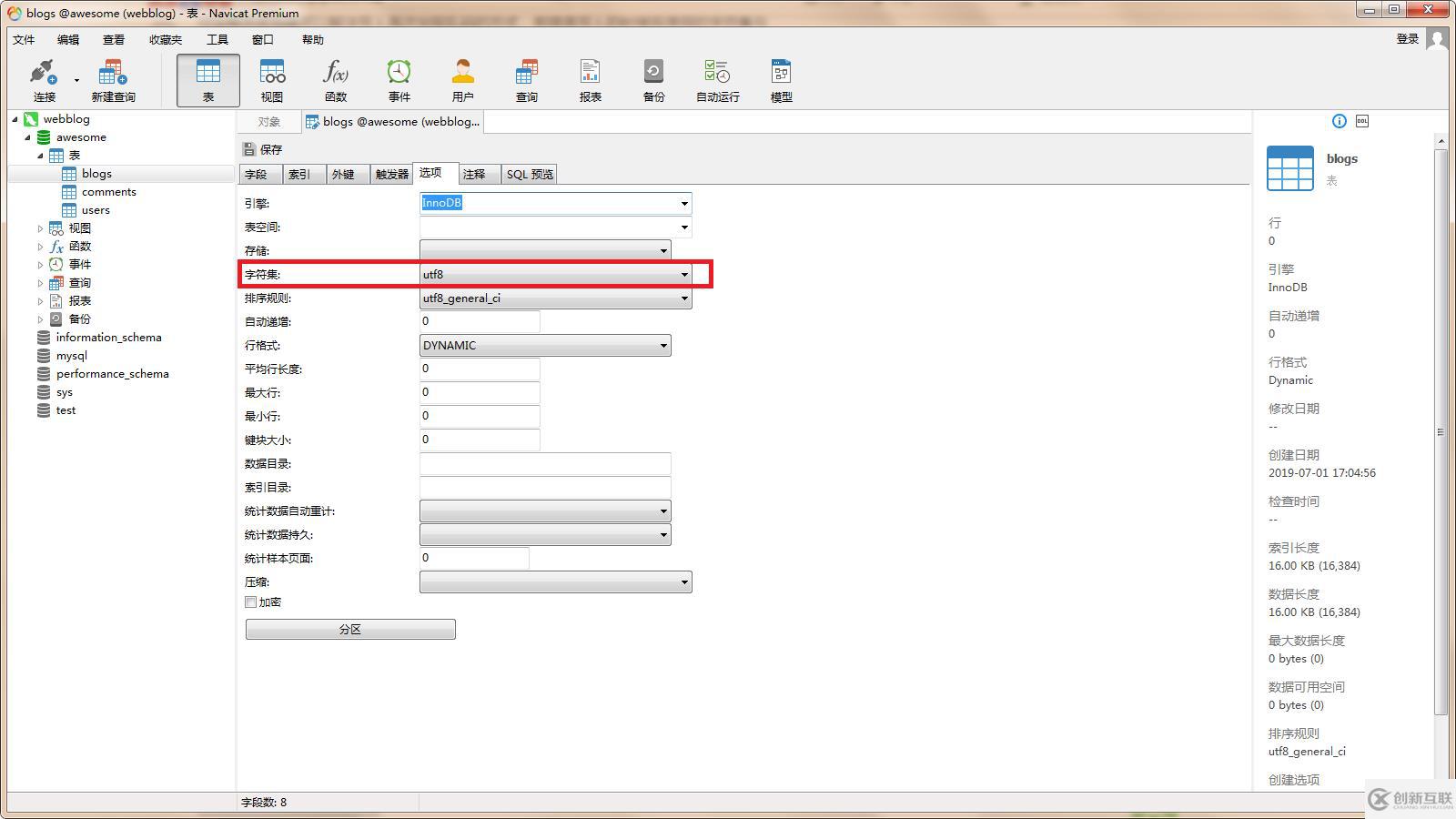Open the View (视图) toolbar icon

[x=272, y=80]
